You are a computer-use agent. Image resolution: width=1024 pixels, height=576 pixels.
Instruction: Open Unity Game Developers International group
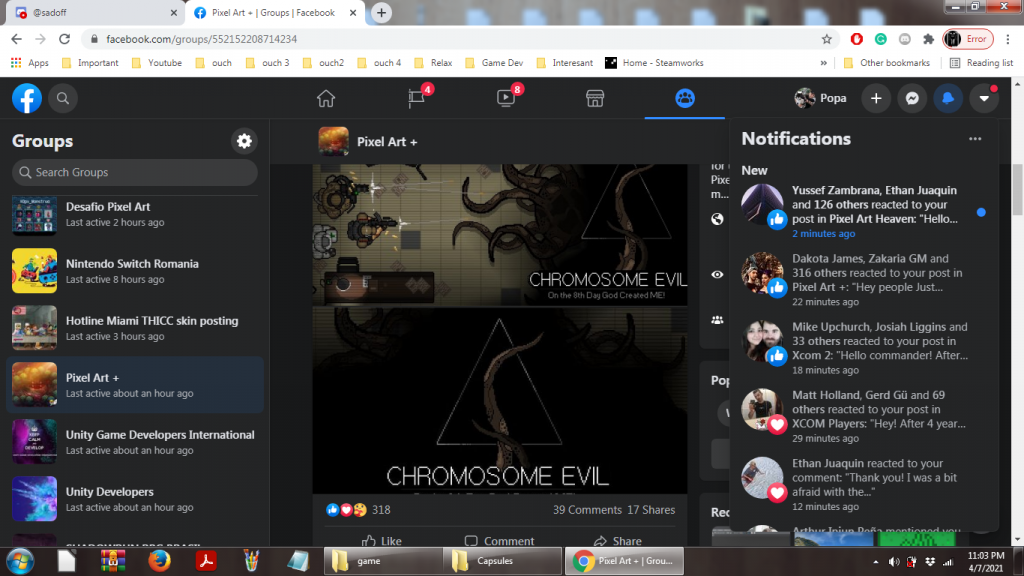pyautogui.click(x=135, y=441)
